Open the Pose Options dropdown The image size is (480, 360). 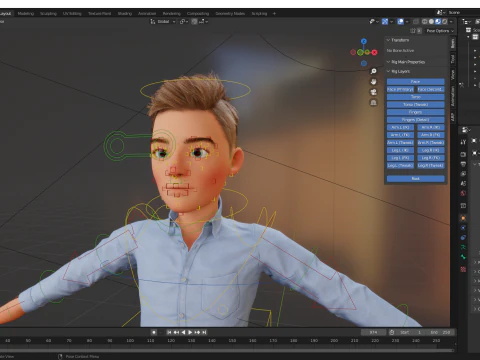[x=440, y=31]
